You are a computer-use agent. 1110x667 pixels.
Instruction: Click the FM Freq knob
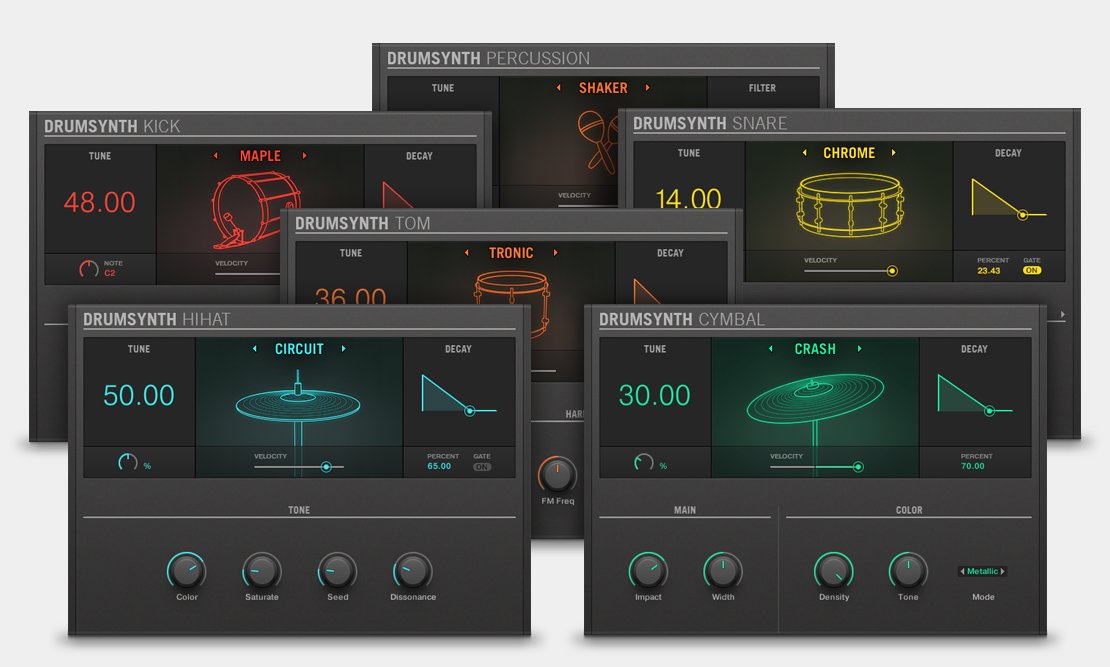pos(557,474)
